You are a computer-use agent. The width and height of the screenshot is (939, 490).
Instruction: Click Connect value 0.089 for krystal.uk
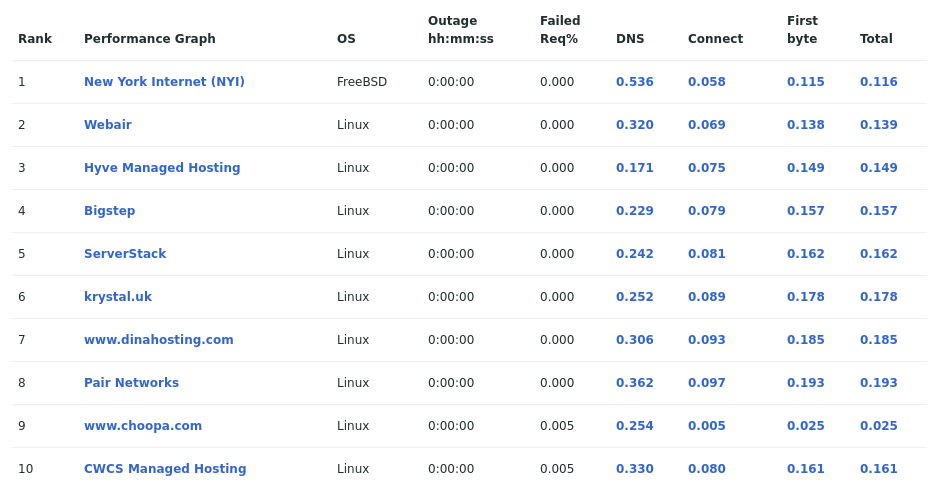[x=707, y=297]
